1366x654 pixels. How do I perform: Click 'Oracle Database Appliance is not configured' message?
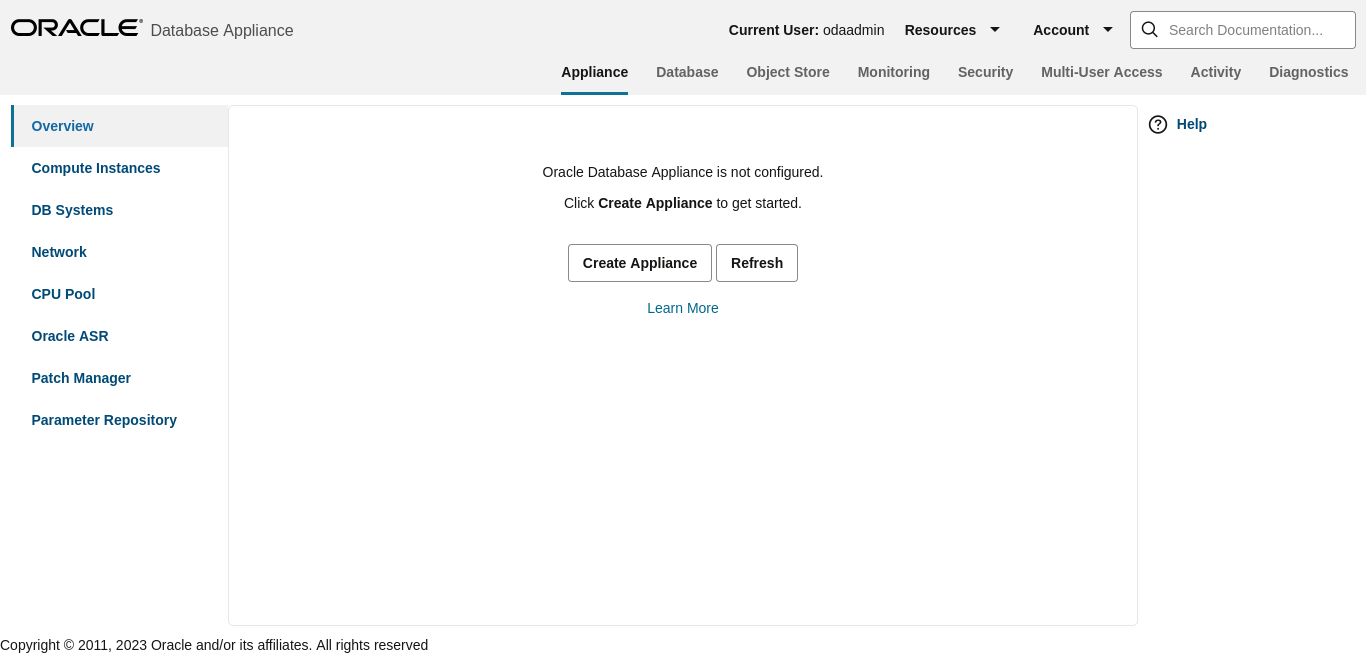click(x=683, y=172)
